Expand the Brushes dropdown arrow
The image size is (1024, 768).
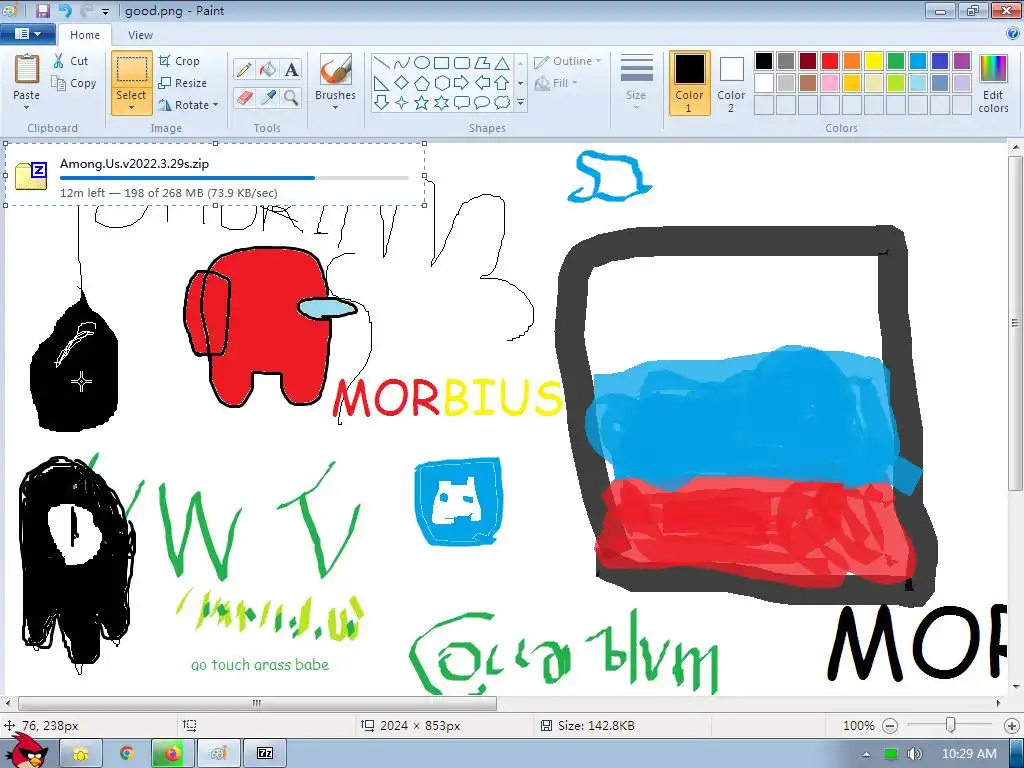point(335,107)
